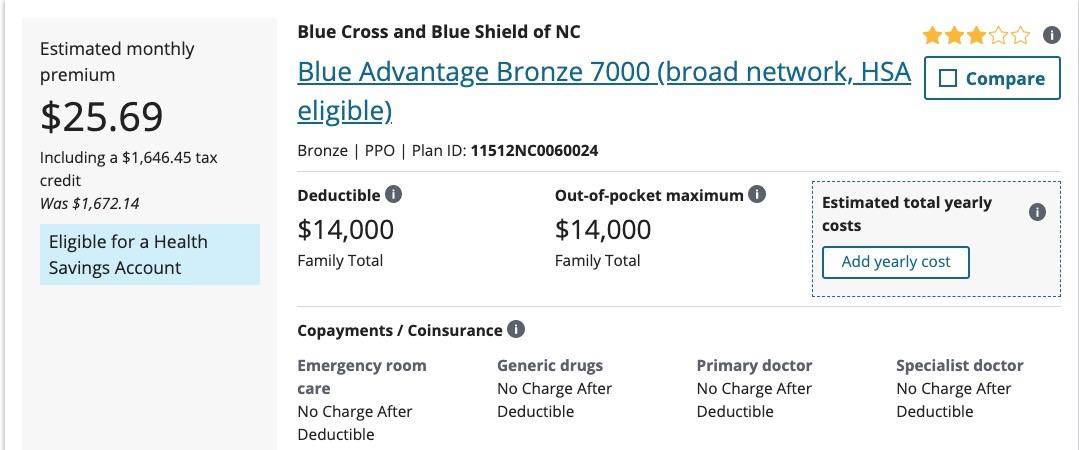Open info icon for Estimated total yearly costs
The image size is (1079, 450).
click(1037, 213)
